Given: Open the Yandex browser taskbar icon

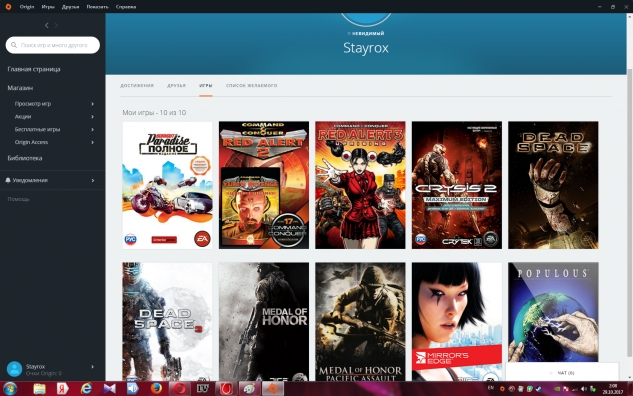Looking at the screenshot, I should point(63,389).
